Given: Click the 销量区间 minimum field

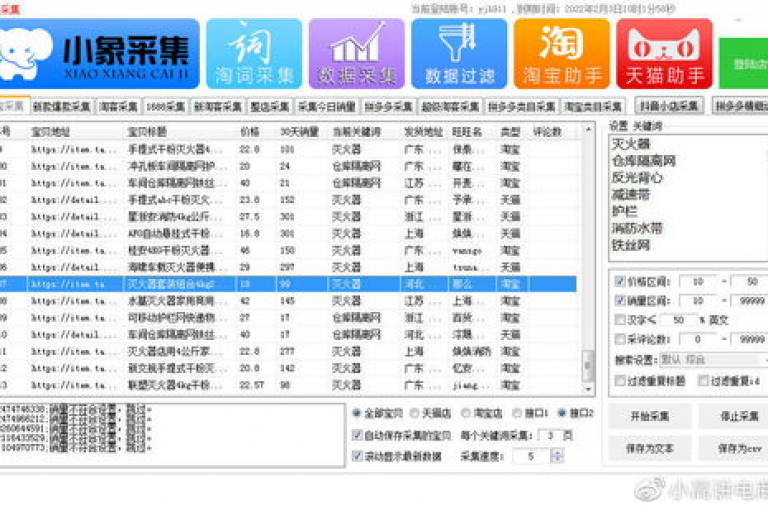Looking at the screenshot, I should (x=698, y=301).
